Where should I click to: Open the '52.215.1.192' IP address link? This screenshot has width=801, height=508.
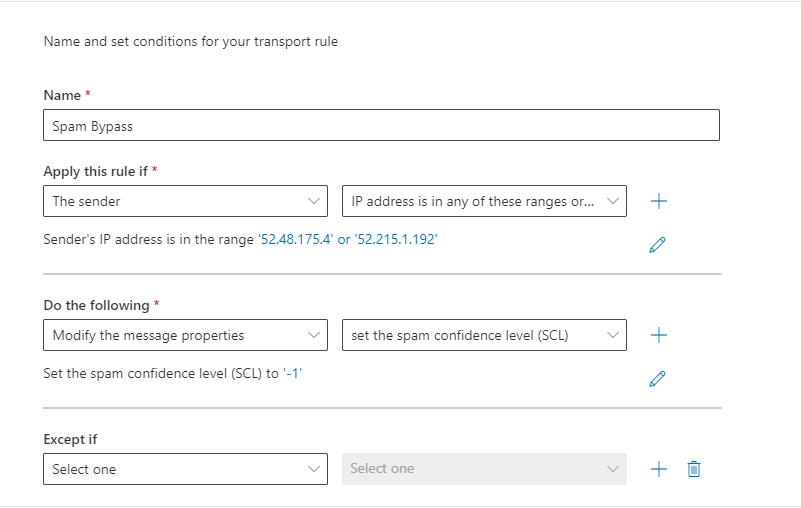(x=396, y=239)
